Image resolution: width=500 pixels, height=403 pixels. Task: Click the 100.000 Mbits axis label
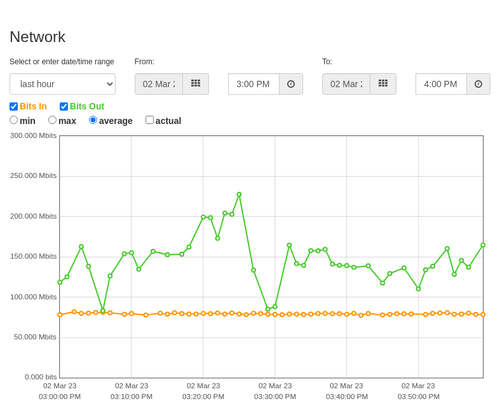pos(33,297)
